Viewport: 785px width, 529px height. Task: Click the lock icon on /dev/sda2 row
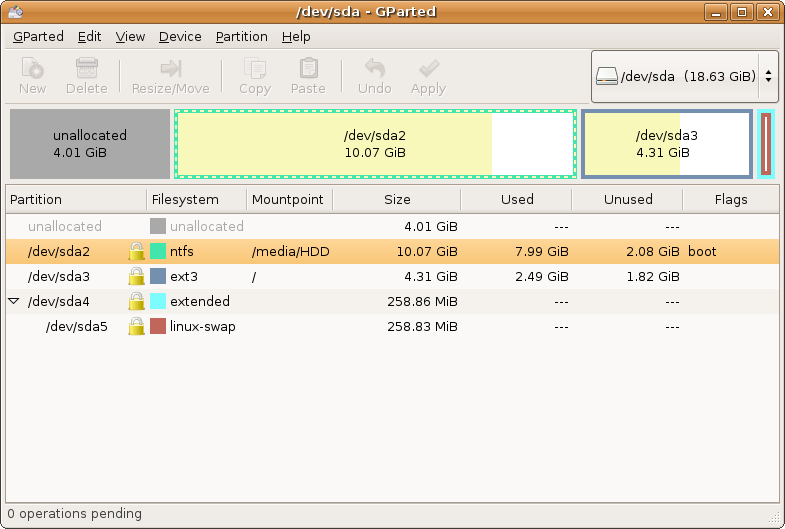pyautogui.click(x=136, y=251)
